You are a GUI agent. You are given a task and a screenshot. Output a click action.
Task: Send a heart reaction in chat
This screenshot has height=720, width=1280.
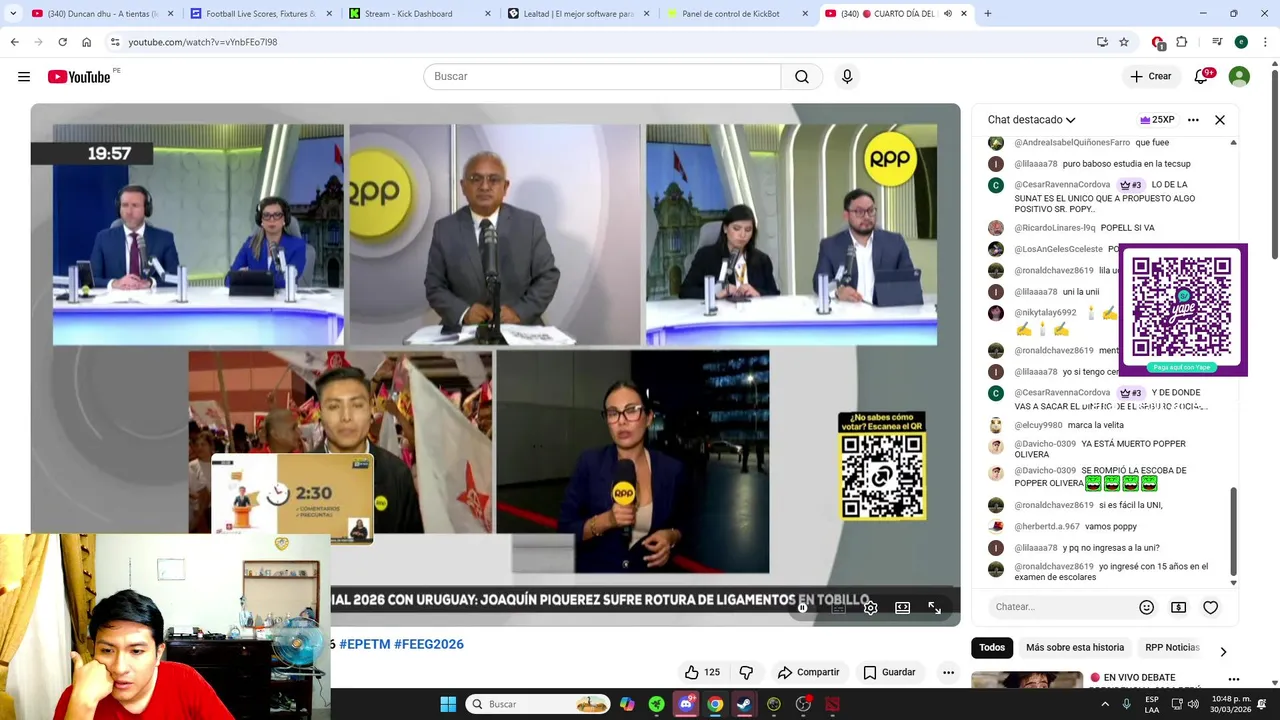point(1211,607)
